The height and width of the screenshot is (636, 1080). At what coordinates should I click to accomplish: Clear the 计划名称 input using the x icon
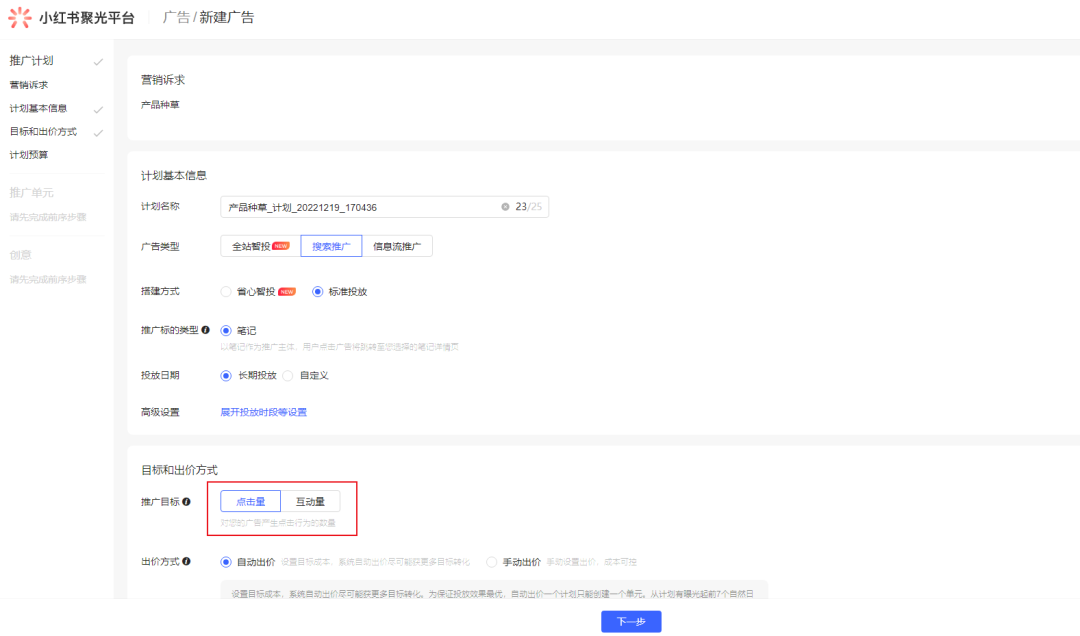(504, 205)
